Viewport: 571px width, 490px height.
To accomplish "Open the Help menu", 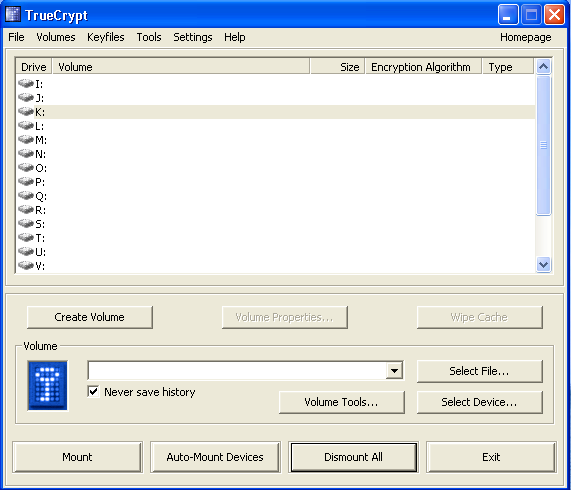I will [235, 37].
